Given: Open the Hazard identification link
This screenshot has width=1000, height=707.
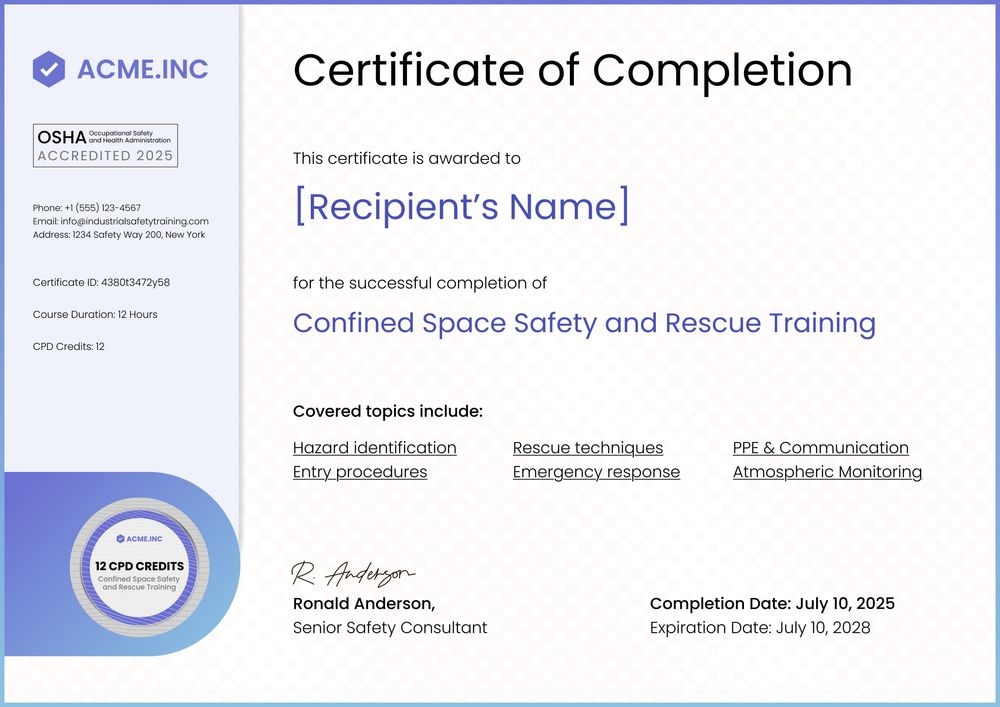Looking at the screenshot, I should pyautogui.click(x=374, y=447).
